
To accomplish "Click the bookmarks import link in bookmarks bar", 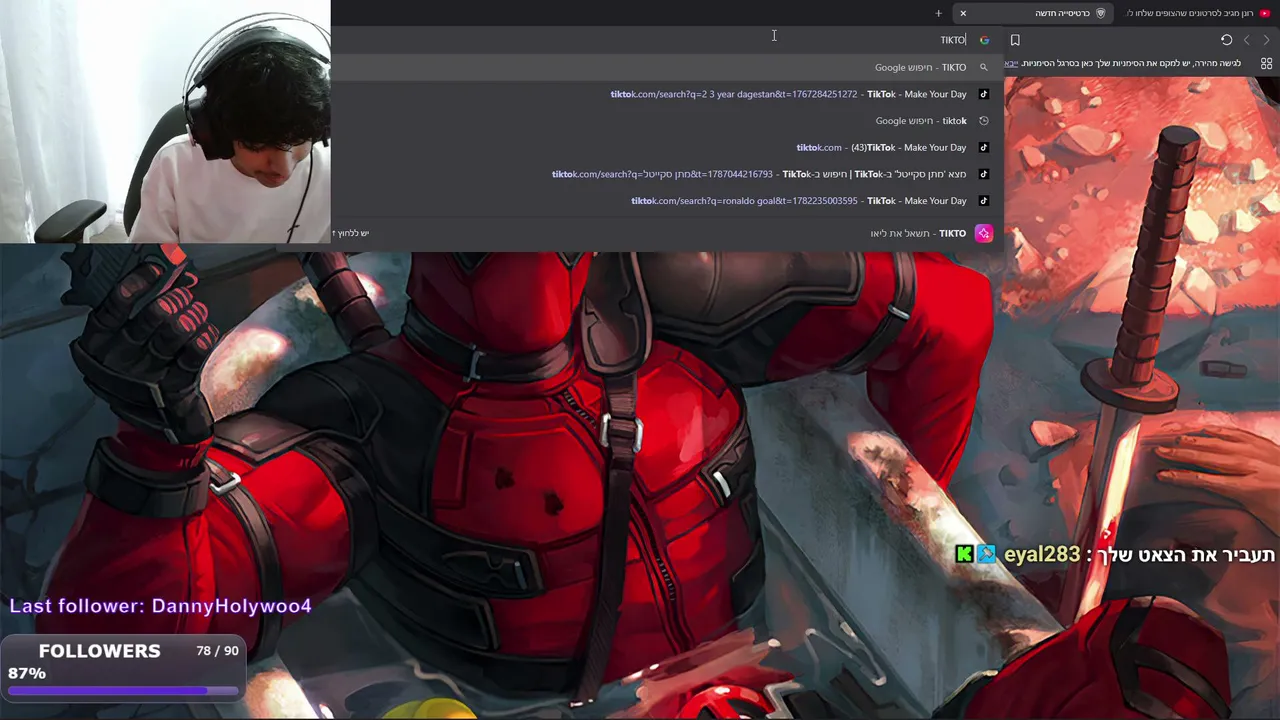I will point(1011,63).
